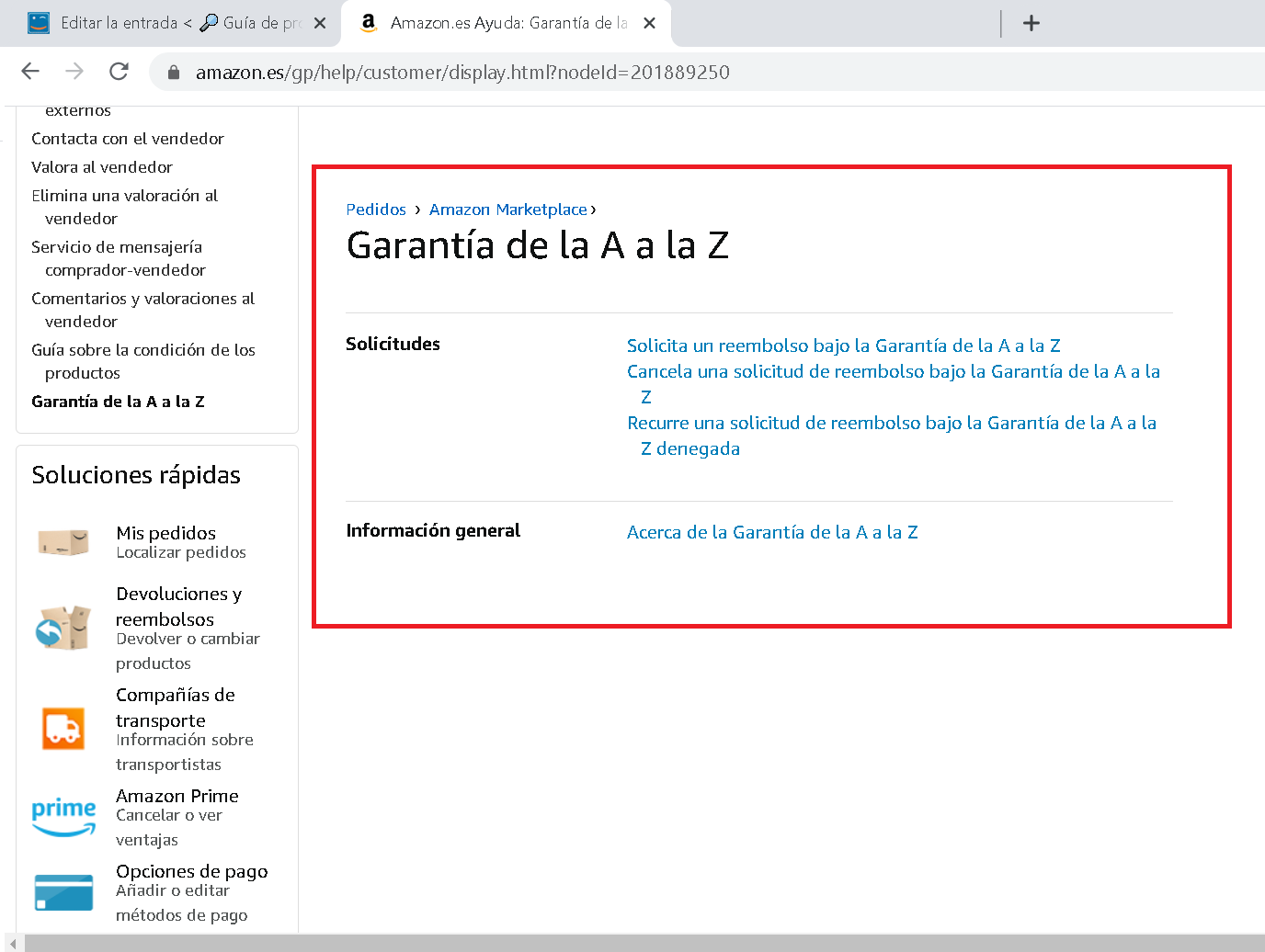This screenshot has height=952, width=1265.
Task: Click the browser forward arrow
Action: (74, 72)
